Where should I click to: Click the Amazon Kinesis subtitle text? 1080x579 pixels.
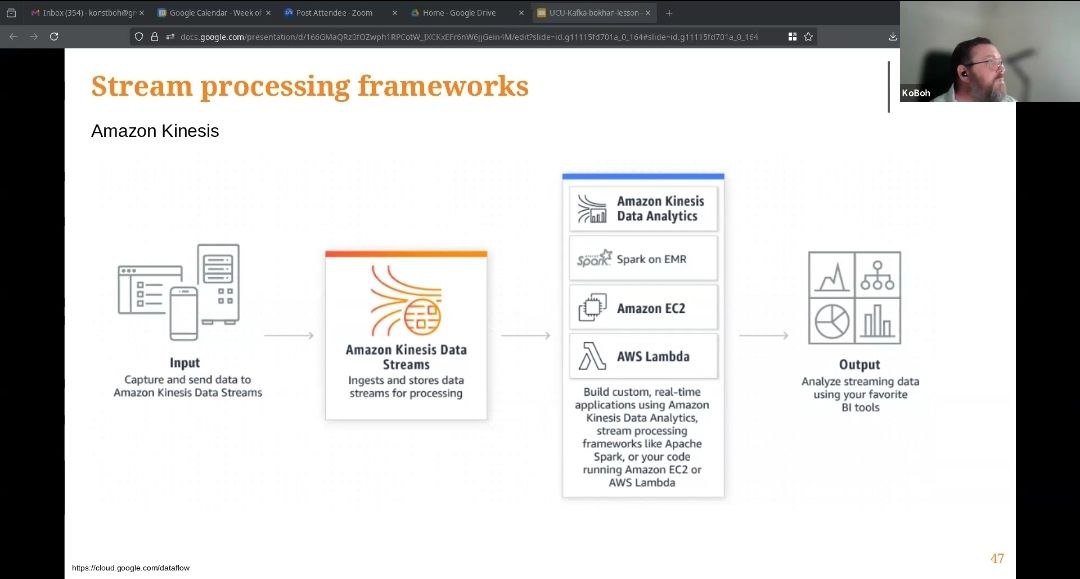coord(155,131)
